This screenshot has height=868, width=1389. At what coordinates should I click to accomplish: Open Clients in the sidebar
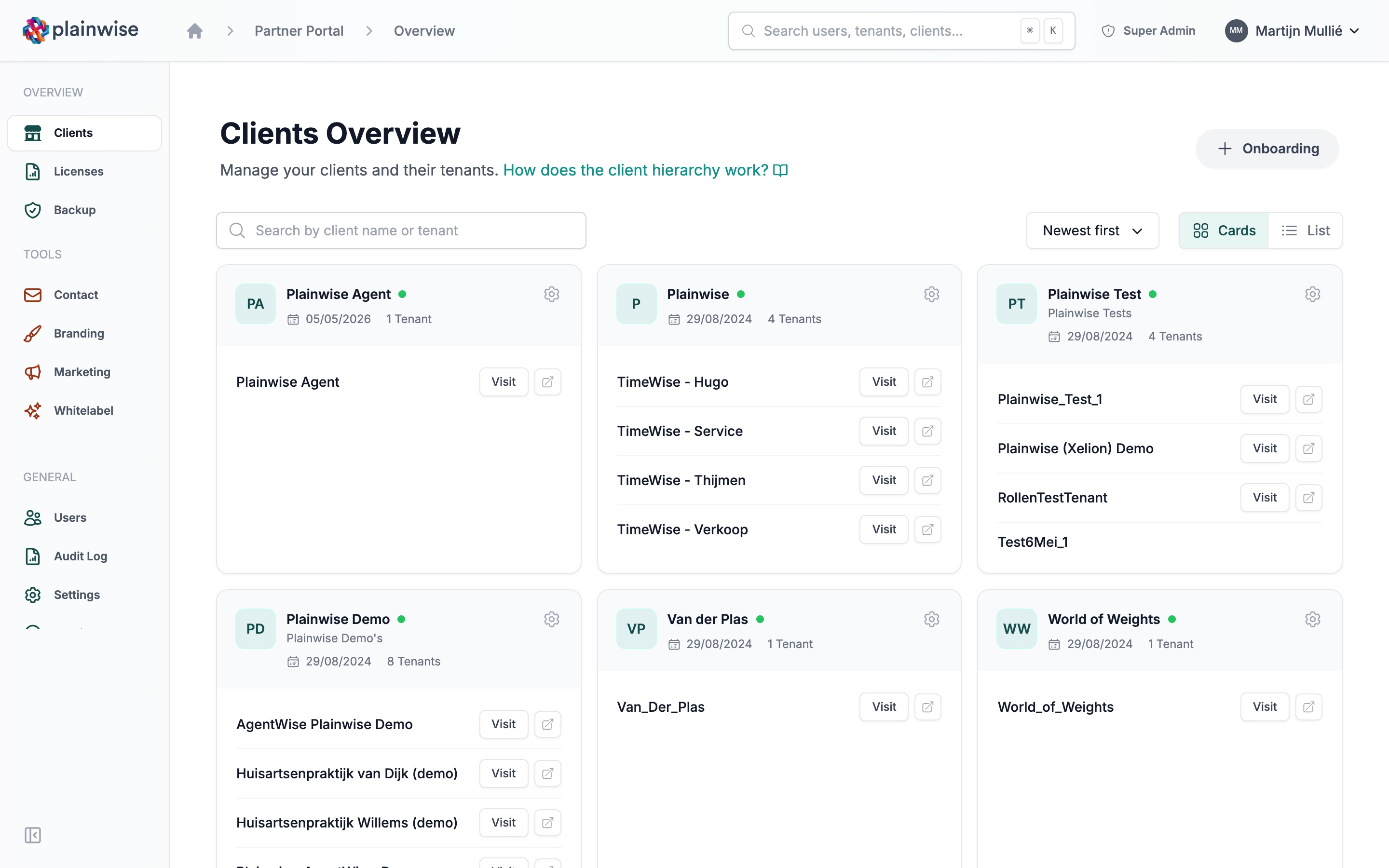tap(84, 133)
